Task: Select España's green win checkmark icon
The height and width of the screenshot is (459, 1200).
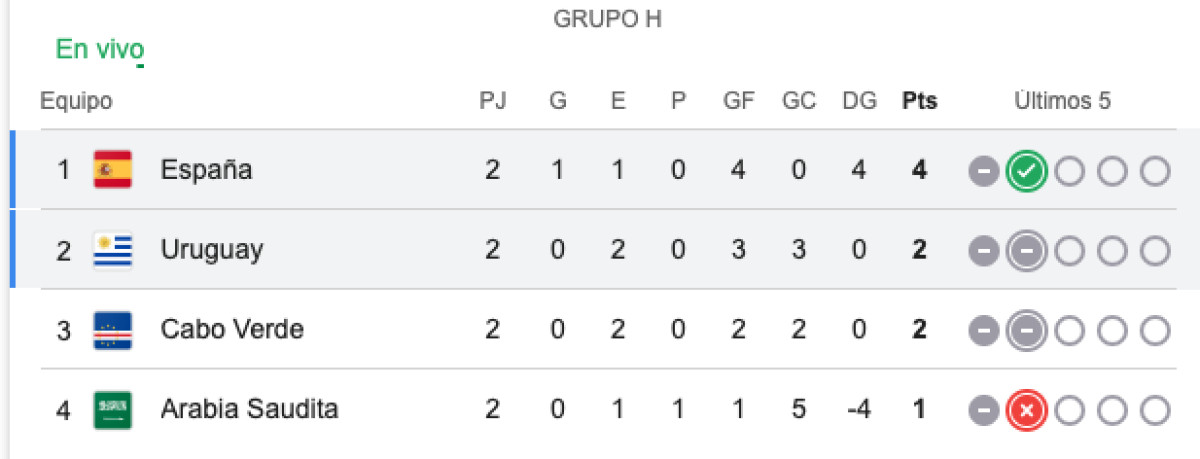Action: (x=1027, y=171)
